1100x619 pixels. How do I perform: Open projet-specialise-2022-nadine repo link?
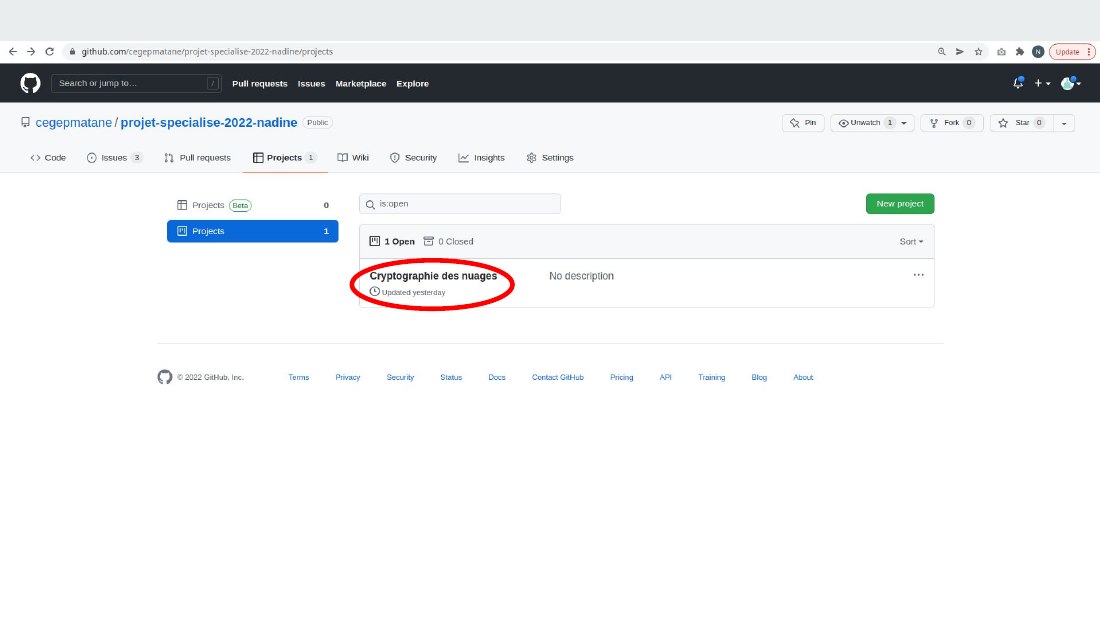coord(209,123)
